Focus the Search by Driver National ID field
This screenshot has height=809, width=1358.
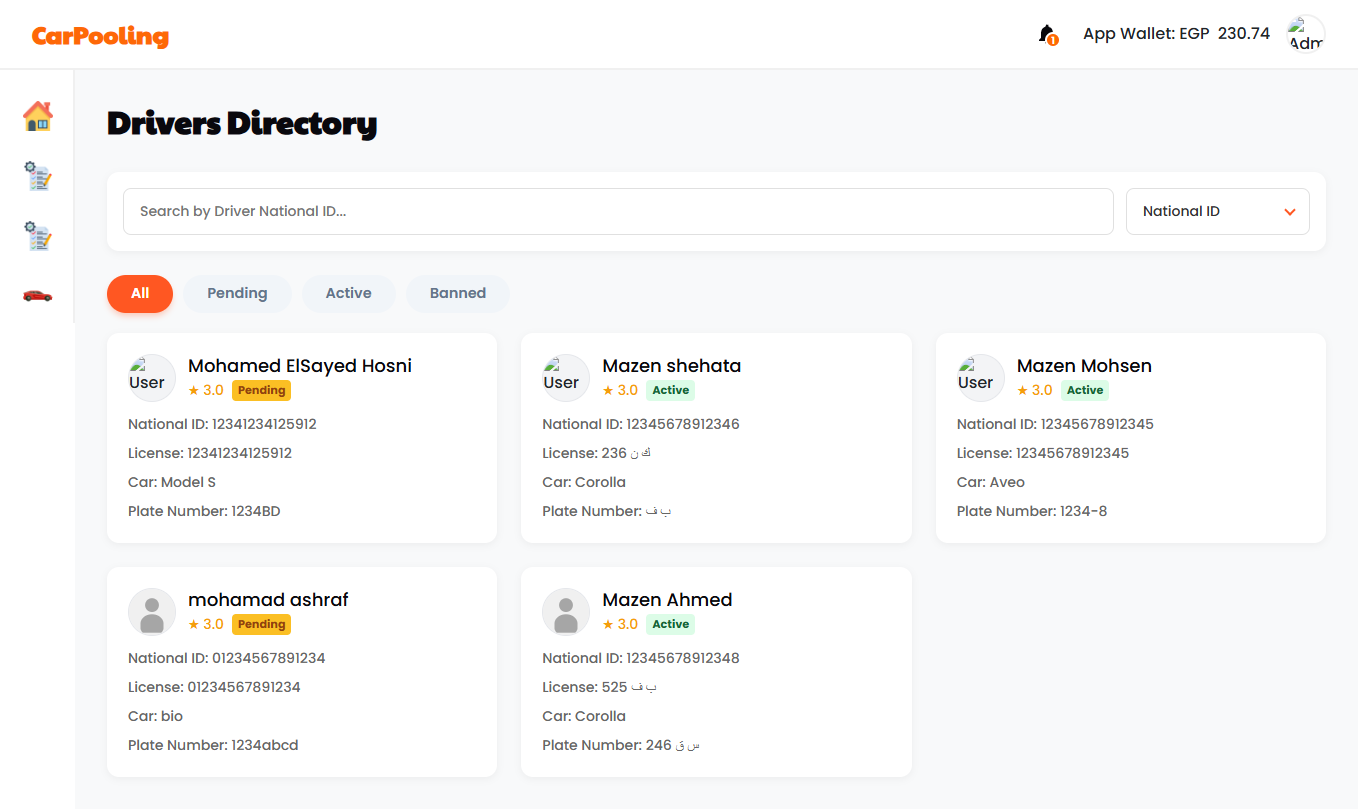(x=617, y=211)
